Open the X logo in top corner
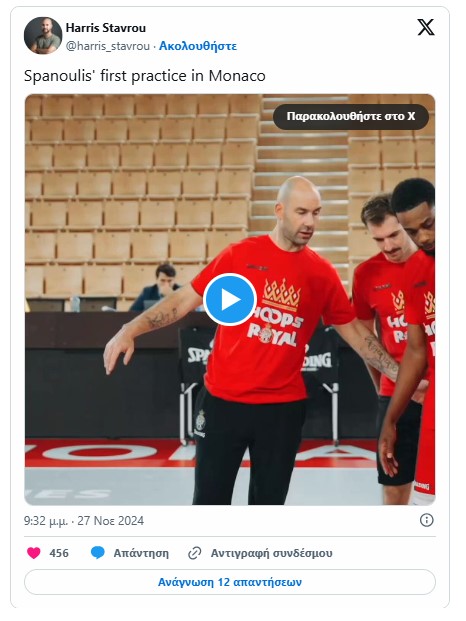 click(x=426, y=27)
